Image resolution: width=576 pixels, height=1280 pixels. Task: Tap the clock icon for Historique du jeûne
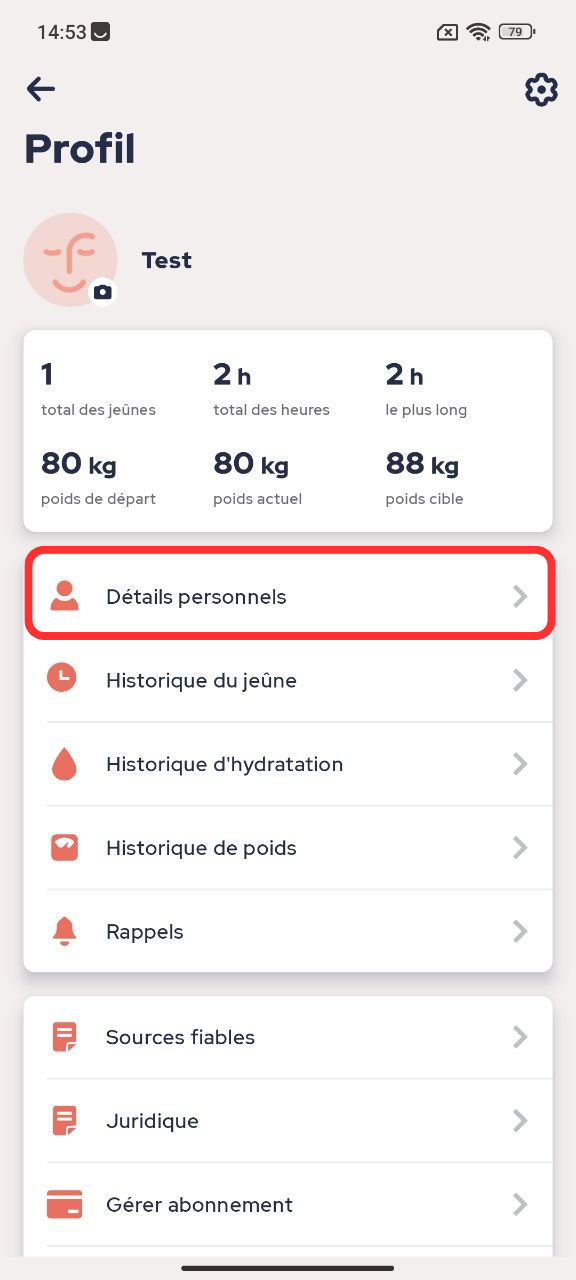[63, 680]
